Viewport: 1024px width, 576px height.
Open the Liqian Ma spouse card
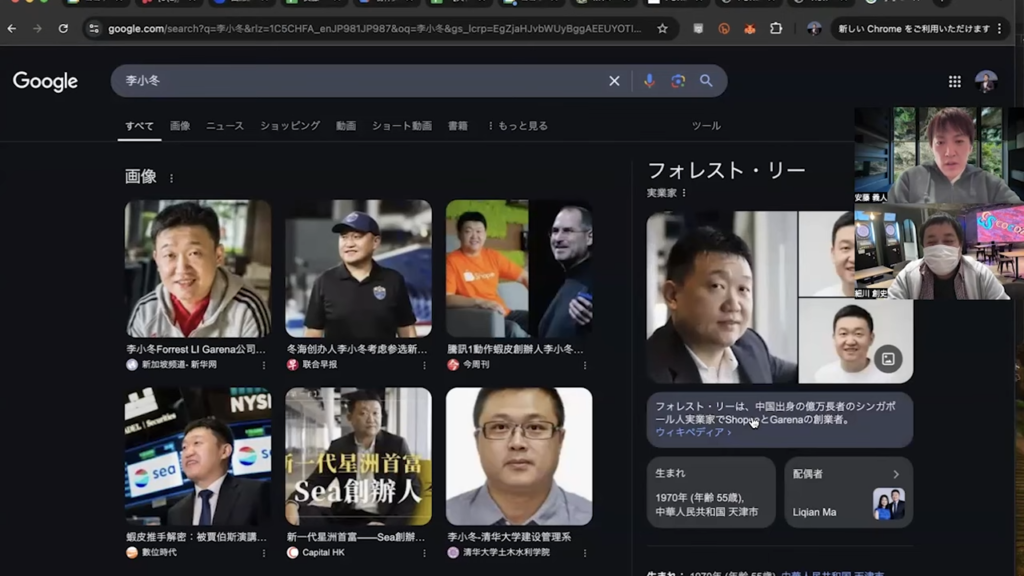tap(848, 492)
